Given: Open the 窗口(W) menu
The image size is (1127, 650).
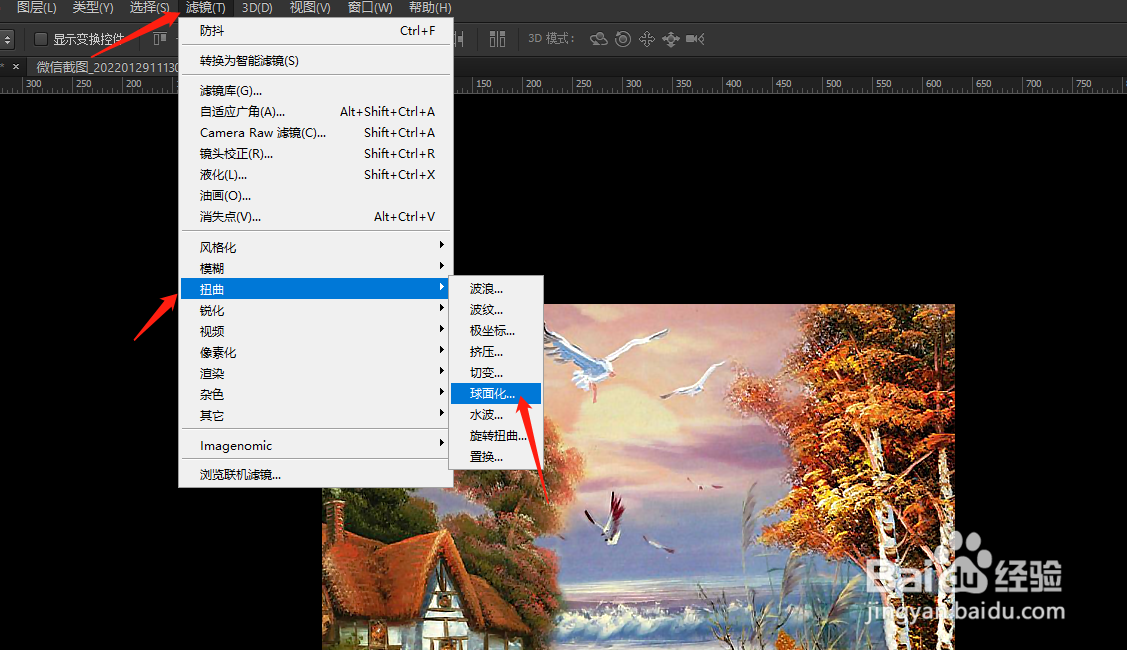Looking at the screenshot, I should 369,8.
